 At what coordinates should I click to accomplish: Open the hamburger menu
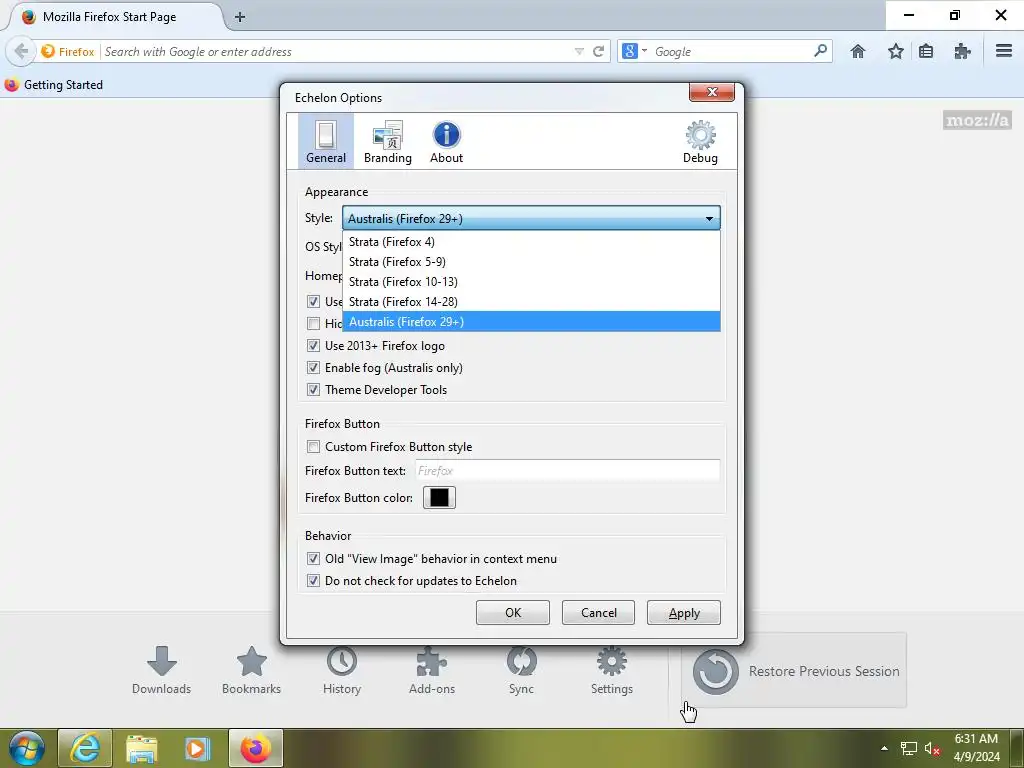click(x=1004, y=51)
